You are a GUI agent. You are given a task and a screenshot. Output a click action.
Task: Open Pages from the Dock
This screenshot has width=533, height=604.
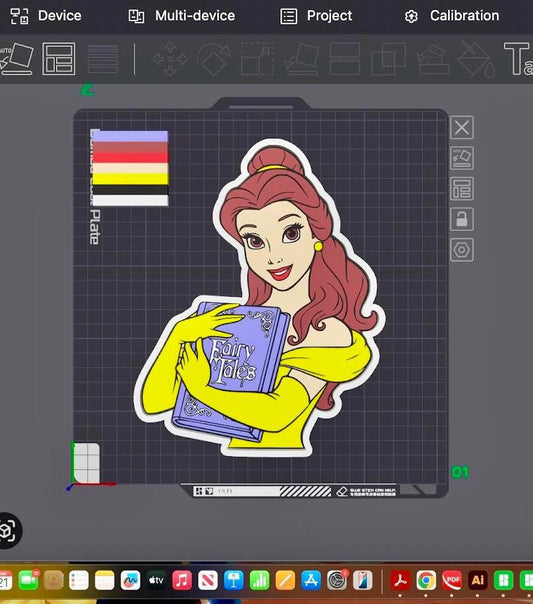[x=285, y=580]
